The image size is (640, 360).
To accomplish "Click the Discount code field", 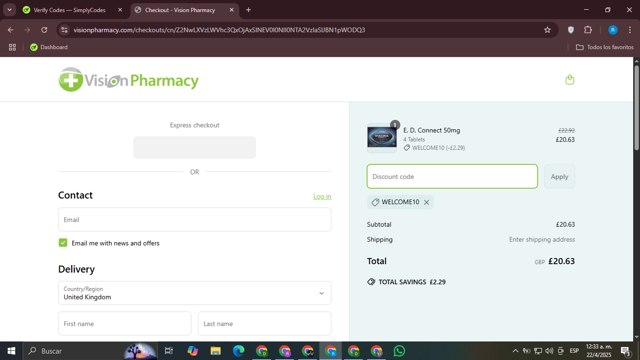I will point(452,176).
